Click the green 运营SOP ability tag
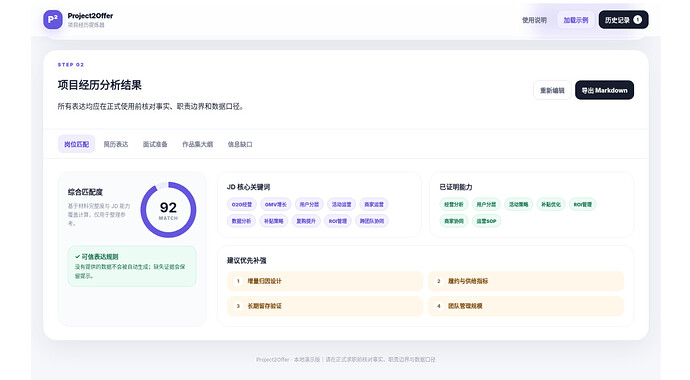 point(486,221)
